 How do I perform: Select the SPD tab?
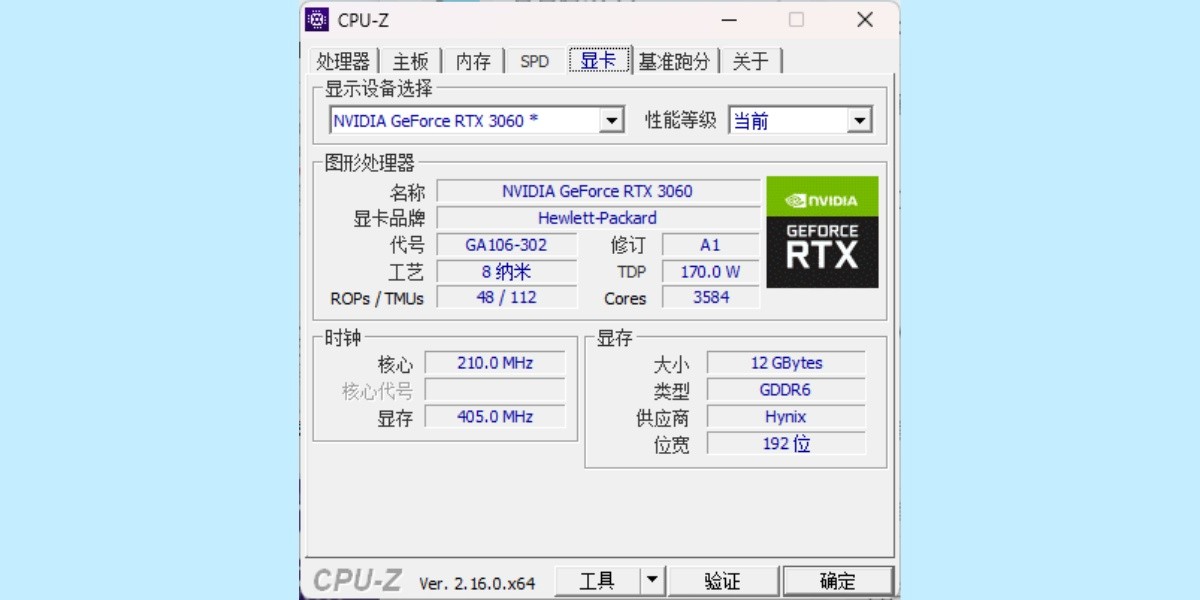535,62
